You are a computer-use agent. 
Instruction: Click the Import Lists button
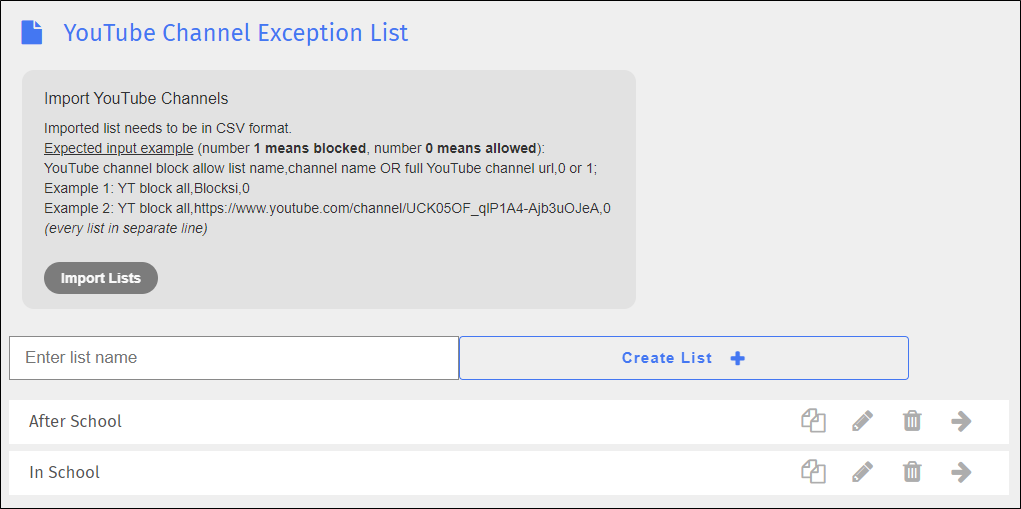pyautogui.click(x=101, y=278)
